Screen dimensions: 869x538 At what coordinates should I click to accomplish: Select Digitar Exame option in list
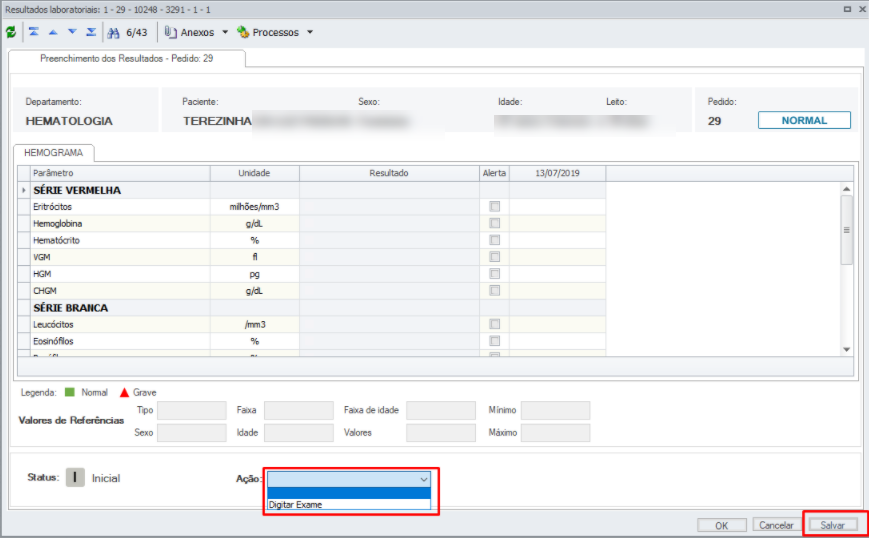[x=349, y=505]
